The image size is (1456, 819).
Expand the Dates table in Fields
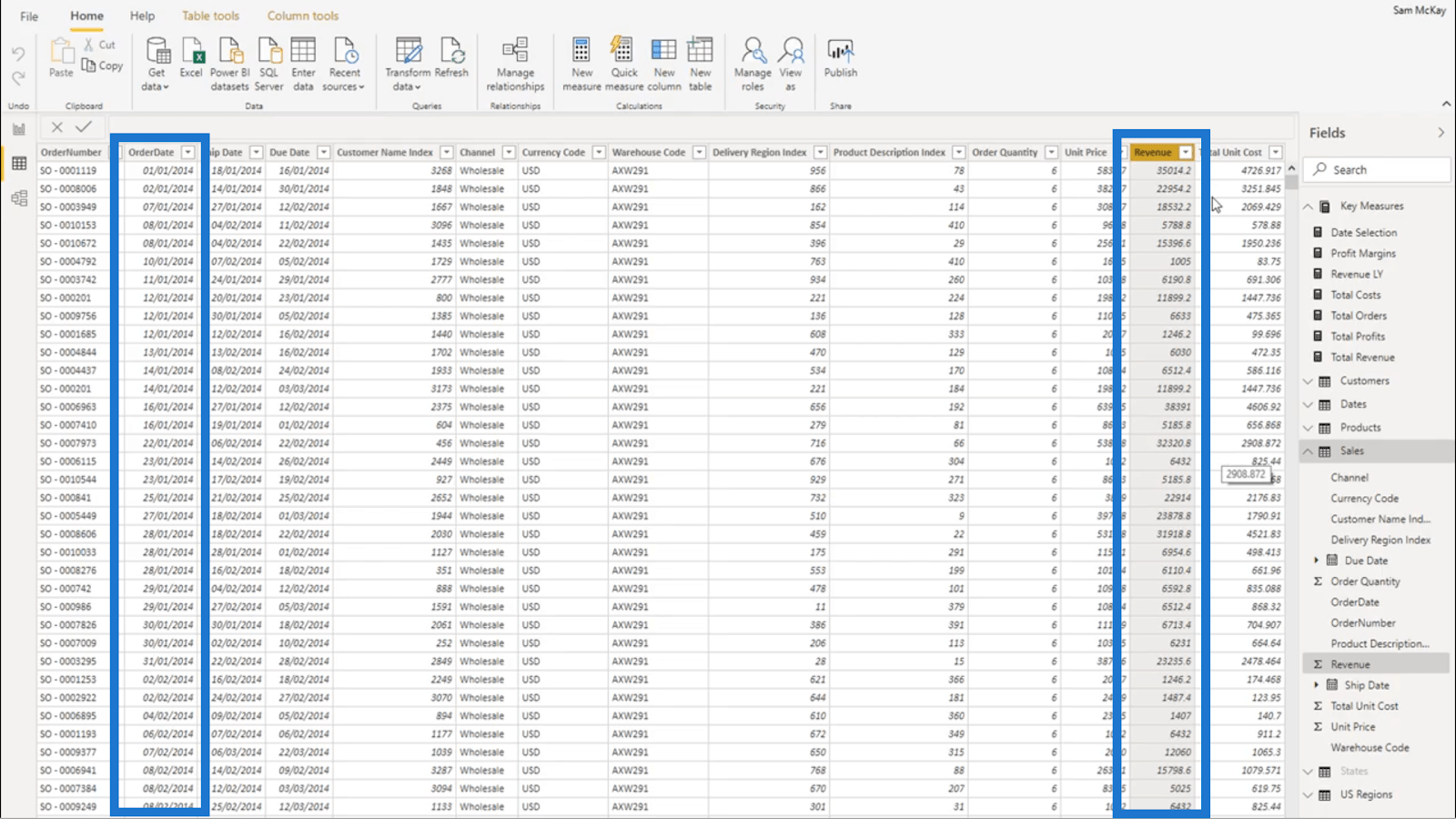point(1309,404)
